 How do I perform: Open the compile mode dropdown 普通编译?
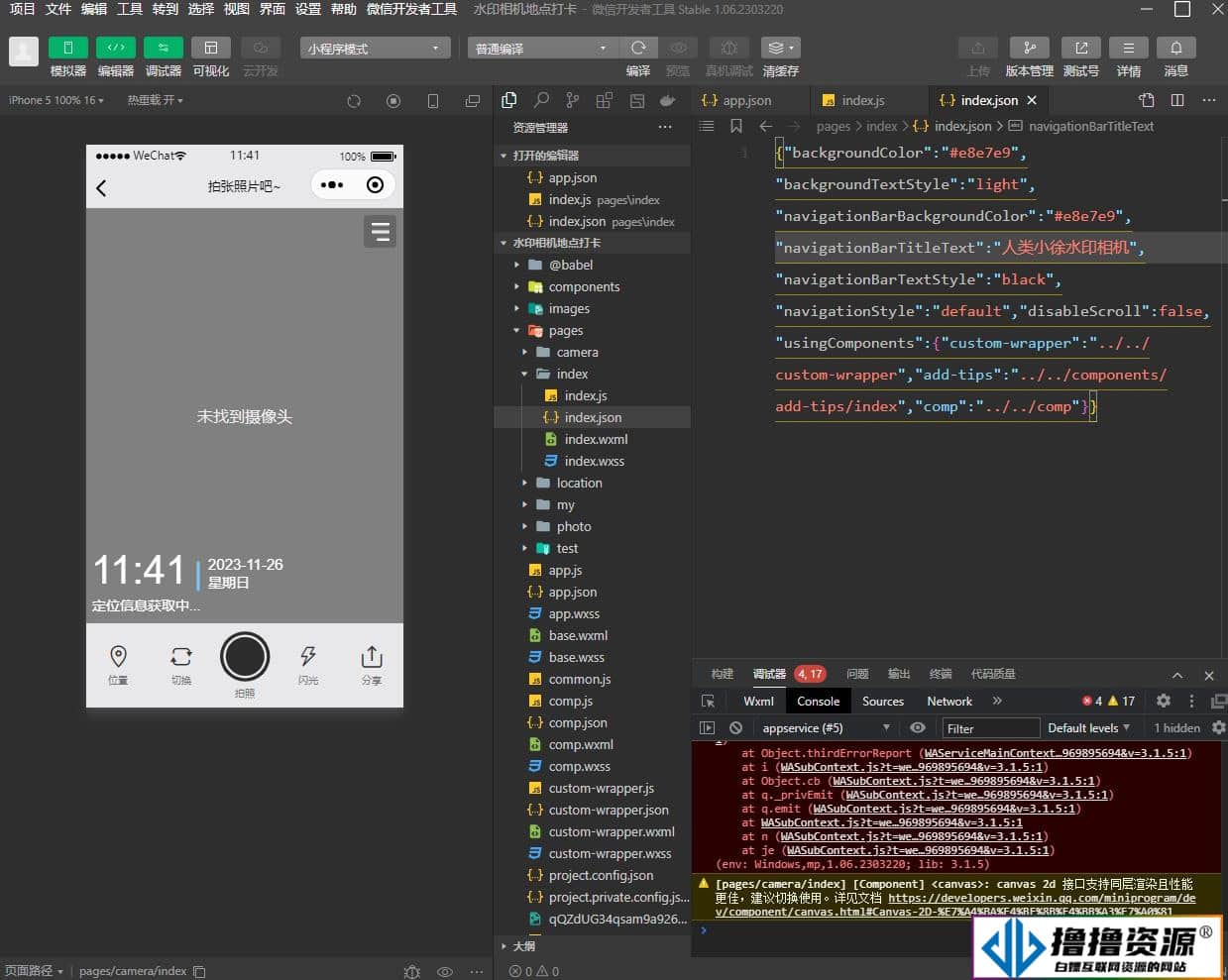pyautogui.click(x=542, y=49)
